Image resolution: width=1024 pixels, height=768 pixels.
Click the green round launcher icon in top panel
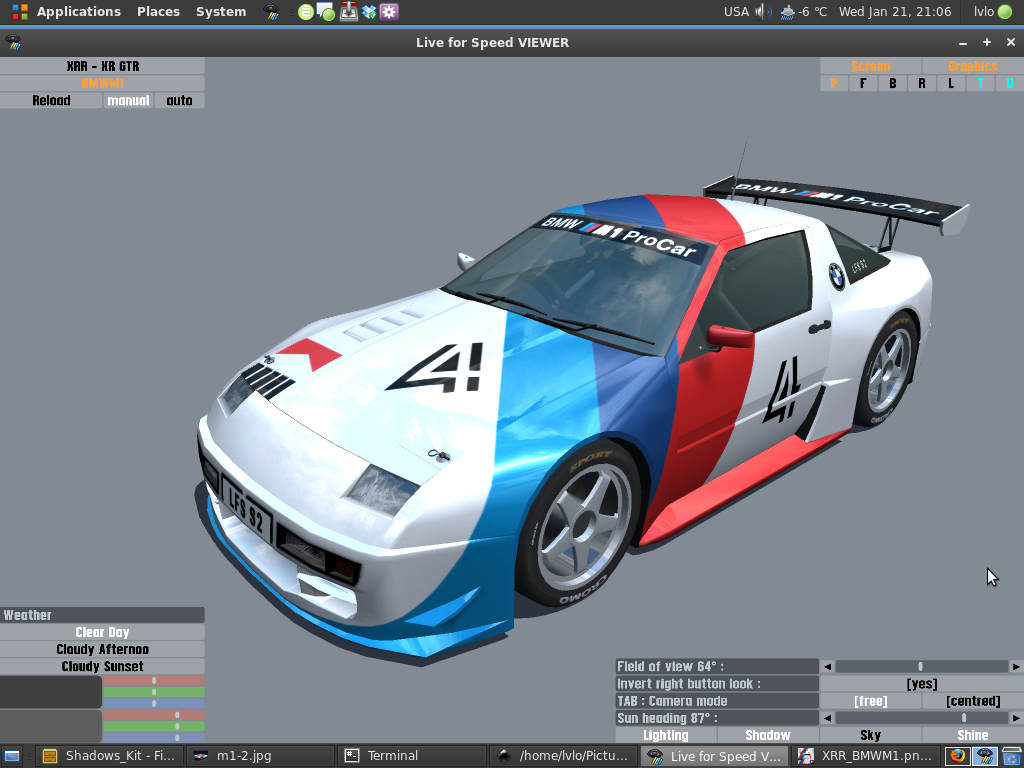tap(305, 12)
